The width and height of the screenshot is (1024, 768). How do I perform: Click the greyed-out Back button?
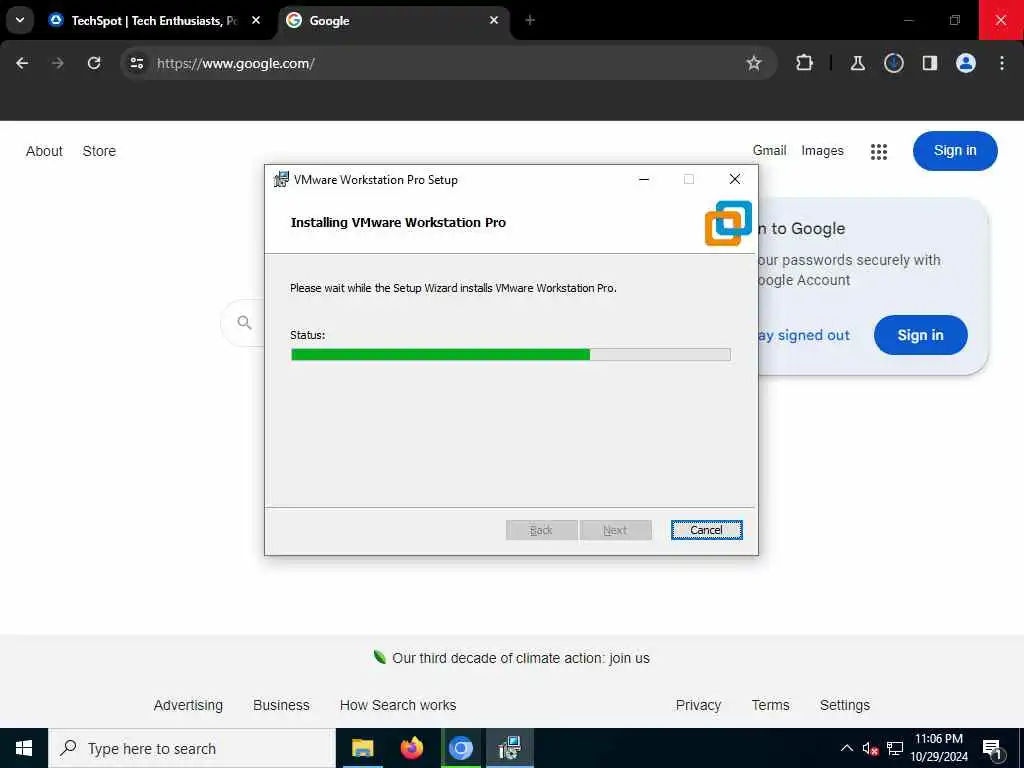point(541,530)
